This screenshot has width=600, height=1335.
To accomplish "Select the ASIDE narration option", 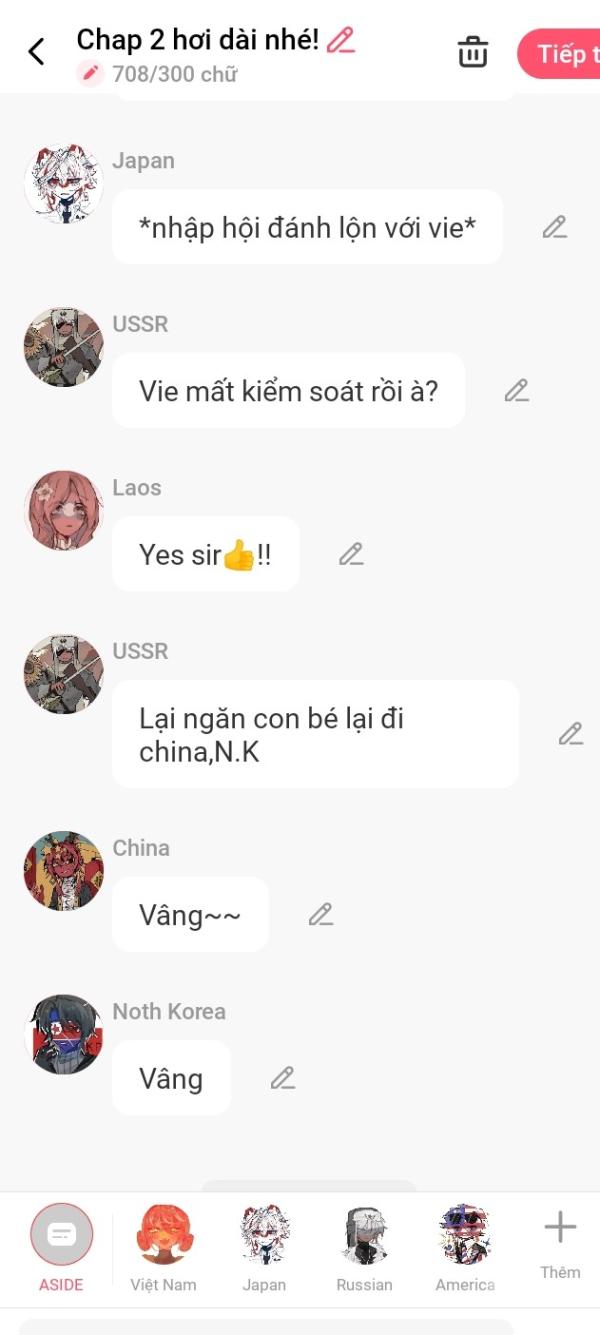I will [x=61, y=1248].
